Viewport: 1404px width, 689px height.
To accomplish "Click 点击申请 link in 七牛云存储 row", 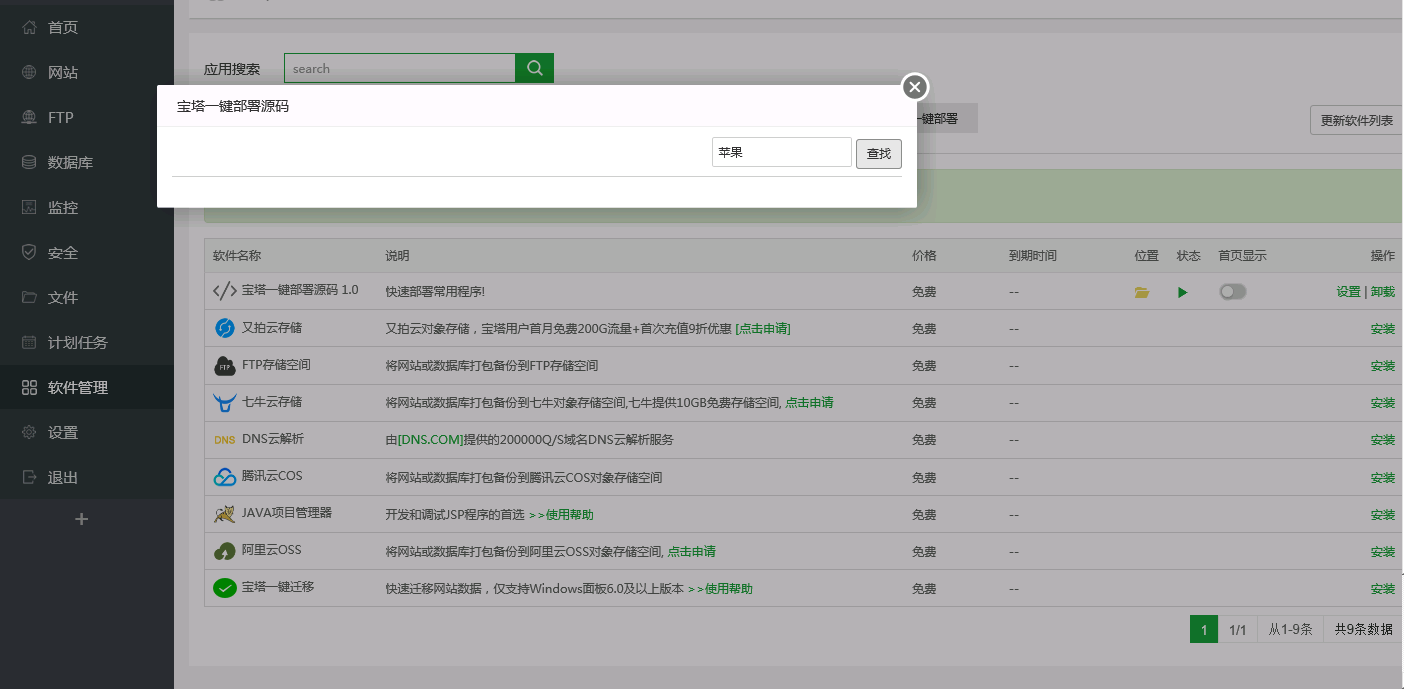I will click(x=809, y=403).
